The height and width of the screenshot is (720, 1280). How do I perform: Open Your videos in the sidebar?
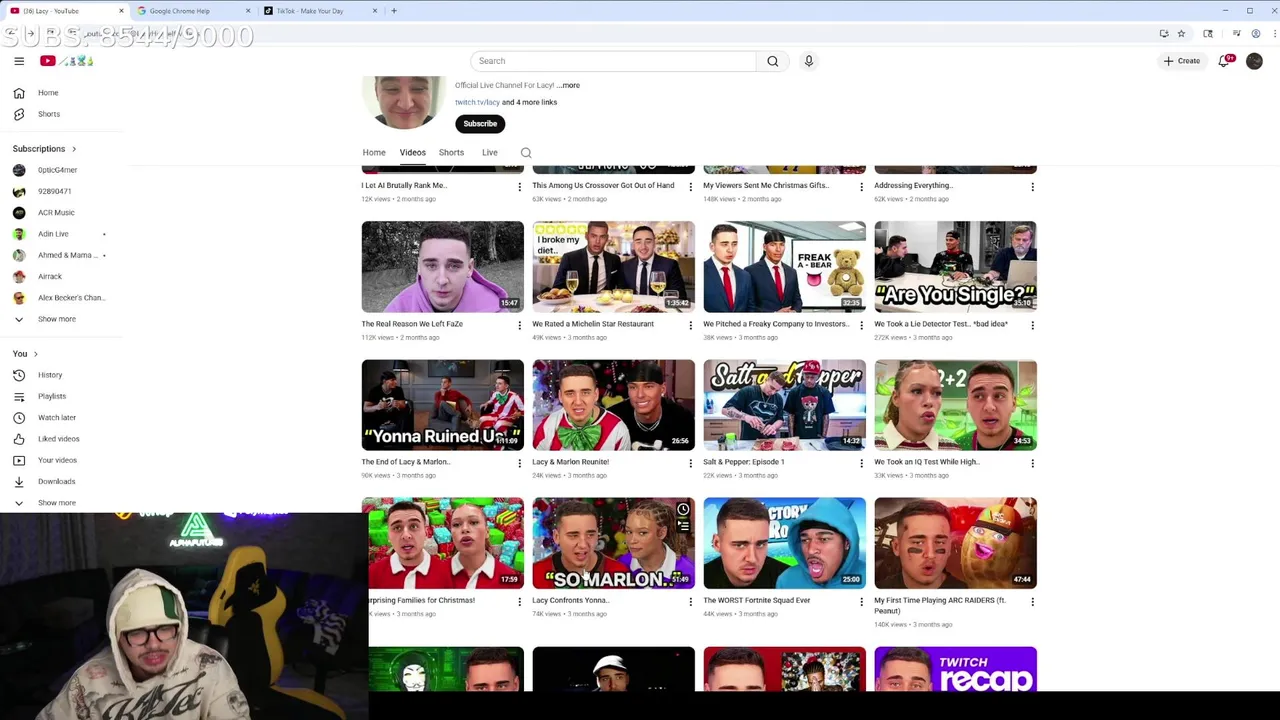coord(57,460)
